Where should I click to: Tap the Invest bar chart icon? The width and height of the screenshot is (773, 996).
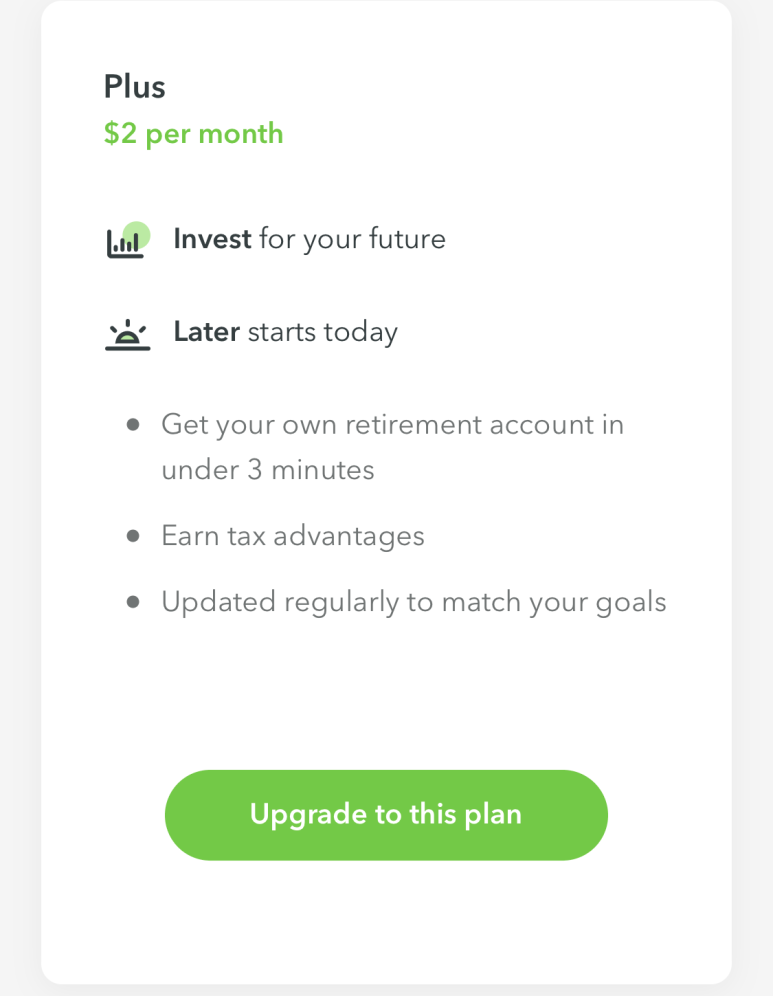(x=128, y=241)
